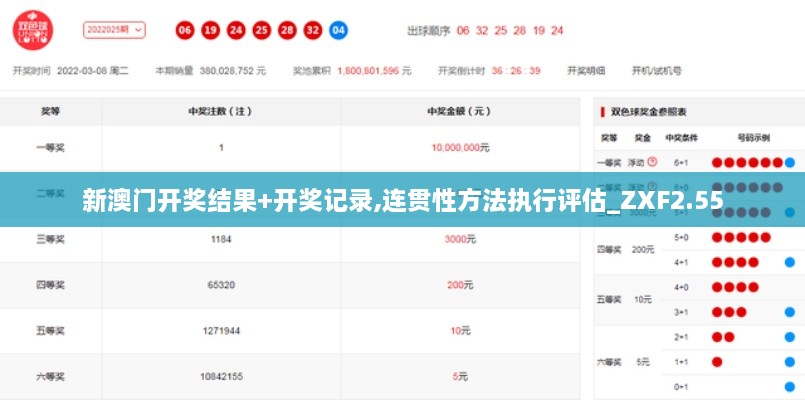Click the 0+1 condition in the reference panel
805x400 pixels.
tap(681, 387)
